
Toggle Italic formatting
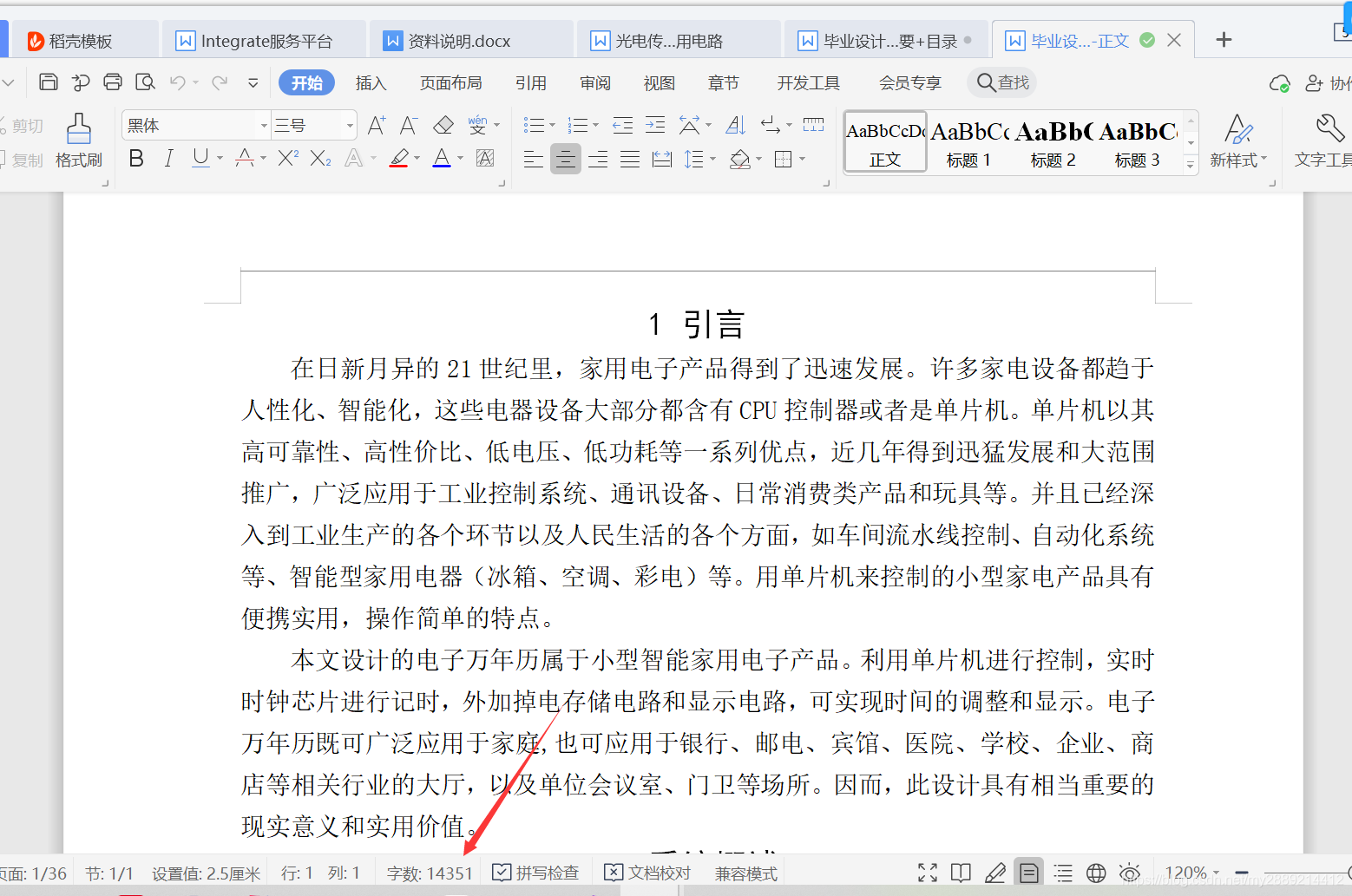[x=168, y=158]
